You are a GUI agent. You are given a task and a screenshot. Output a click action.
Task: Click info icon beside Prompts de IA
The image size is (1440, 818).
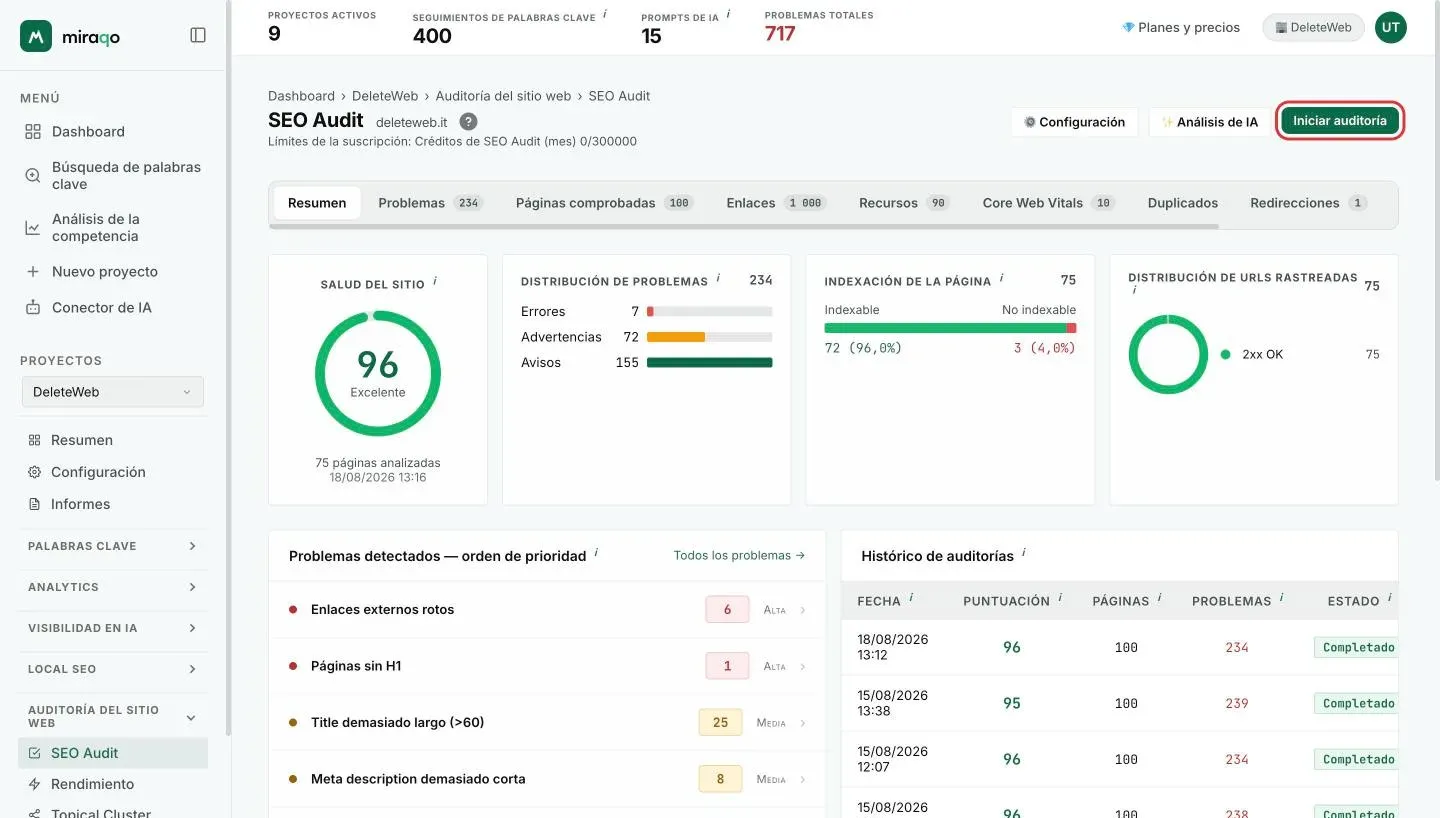point(728,15)
